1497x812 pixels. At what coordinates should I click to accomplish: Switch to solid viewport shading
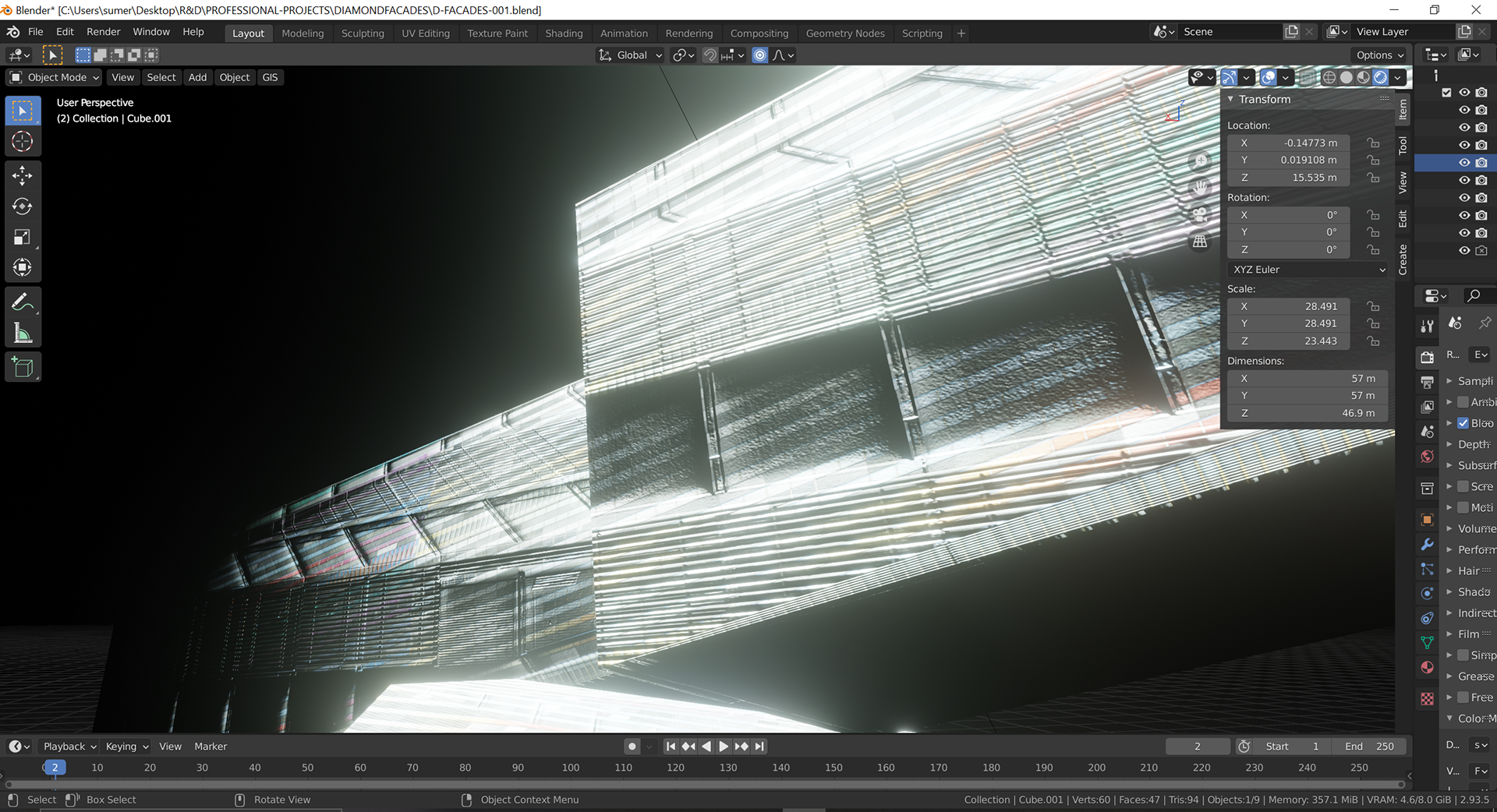1347,77
